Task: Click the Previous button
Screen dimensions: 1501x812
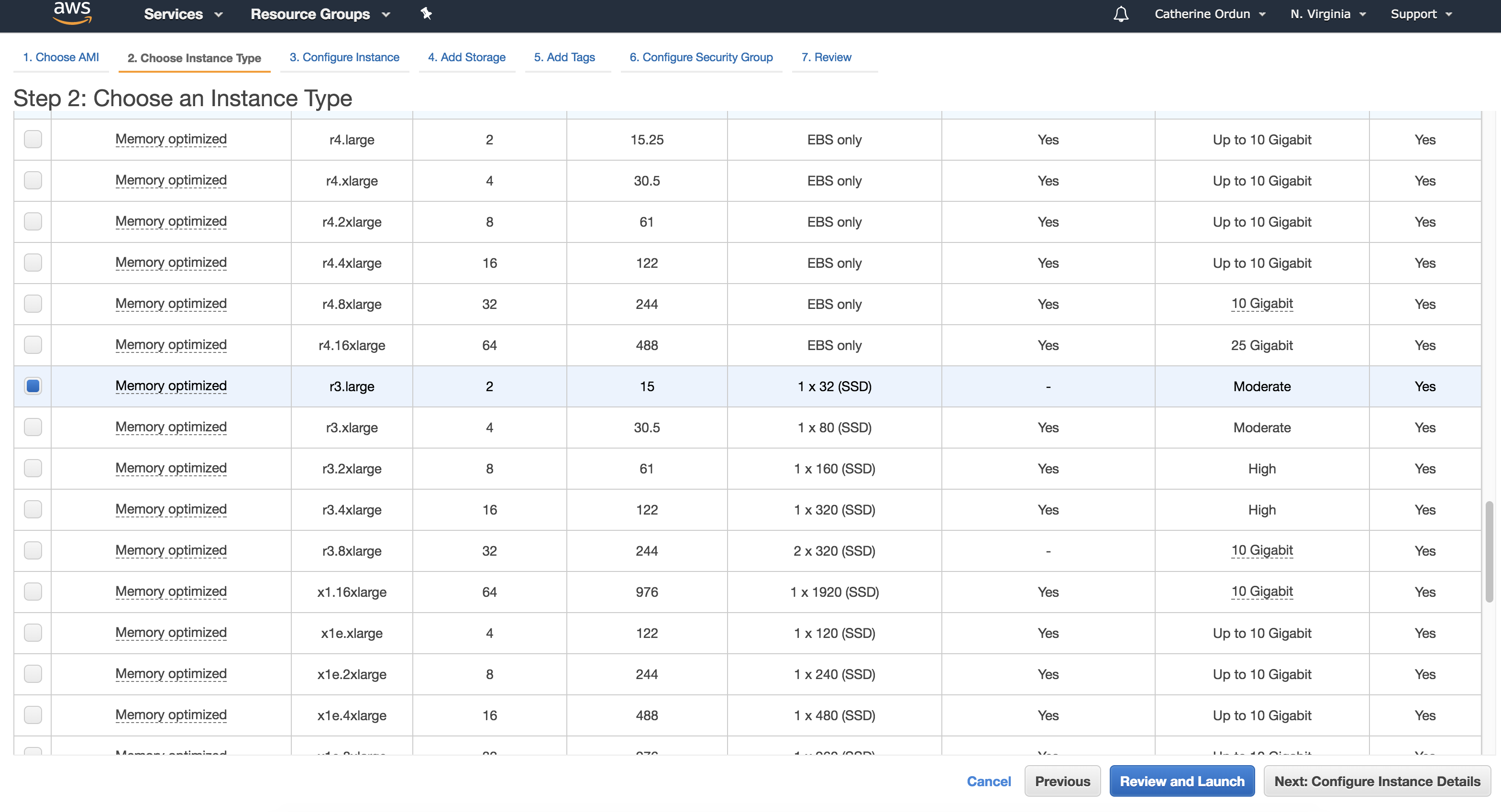Action: (1062, 781)
